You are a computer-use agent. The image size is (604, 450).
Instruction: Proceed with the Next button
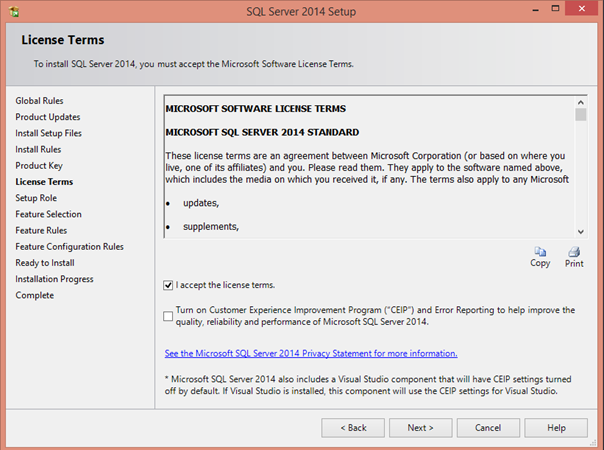421,428
